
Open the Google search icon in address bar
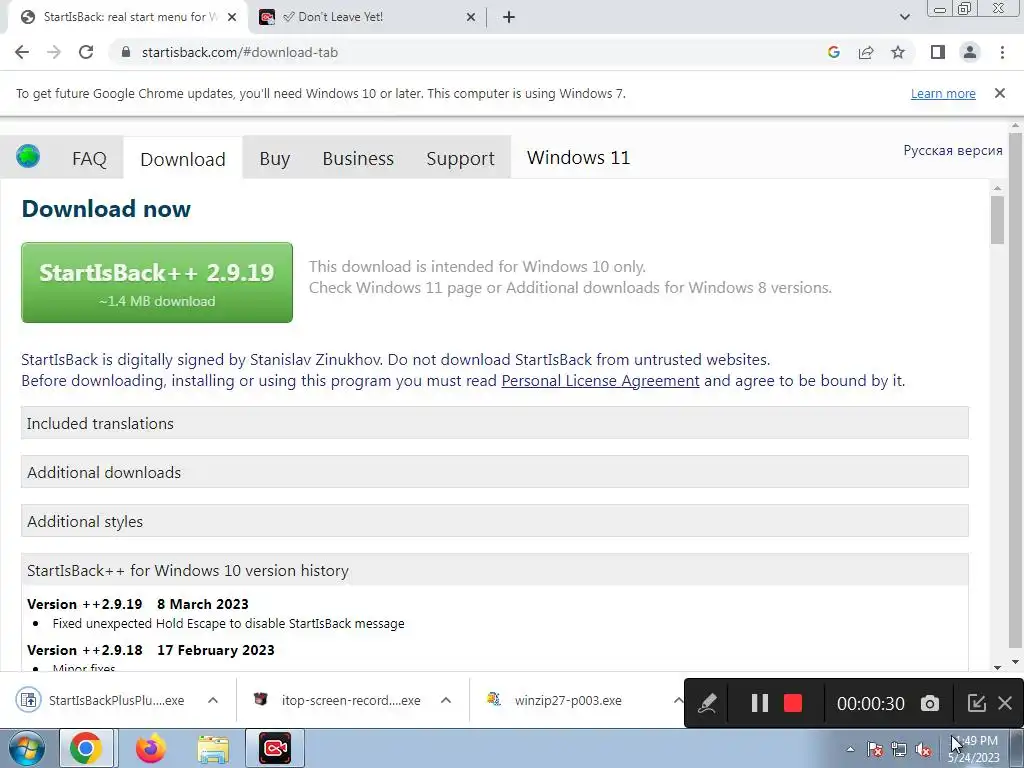coord(833,52)
